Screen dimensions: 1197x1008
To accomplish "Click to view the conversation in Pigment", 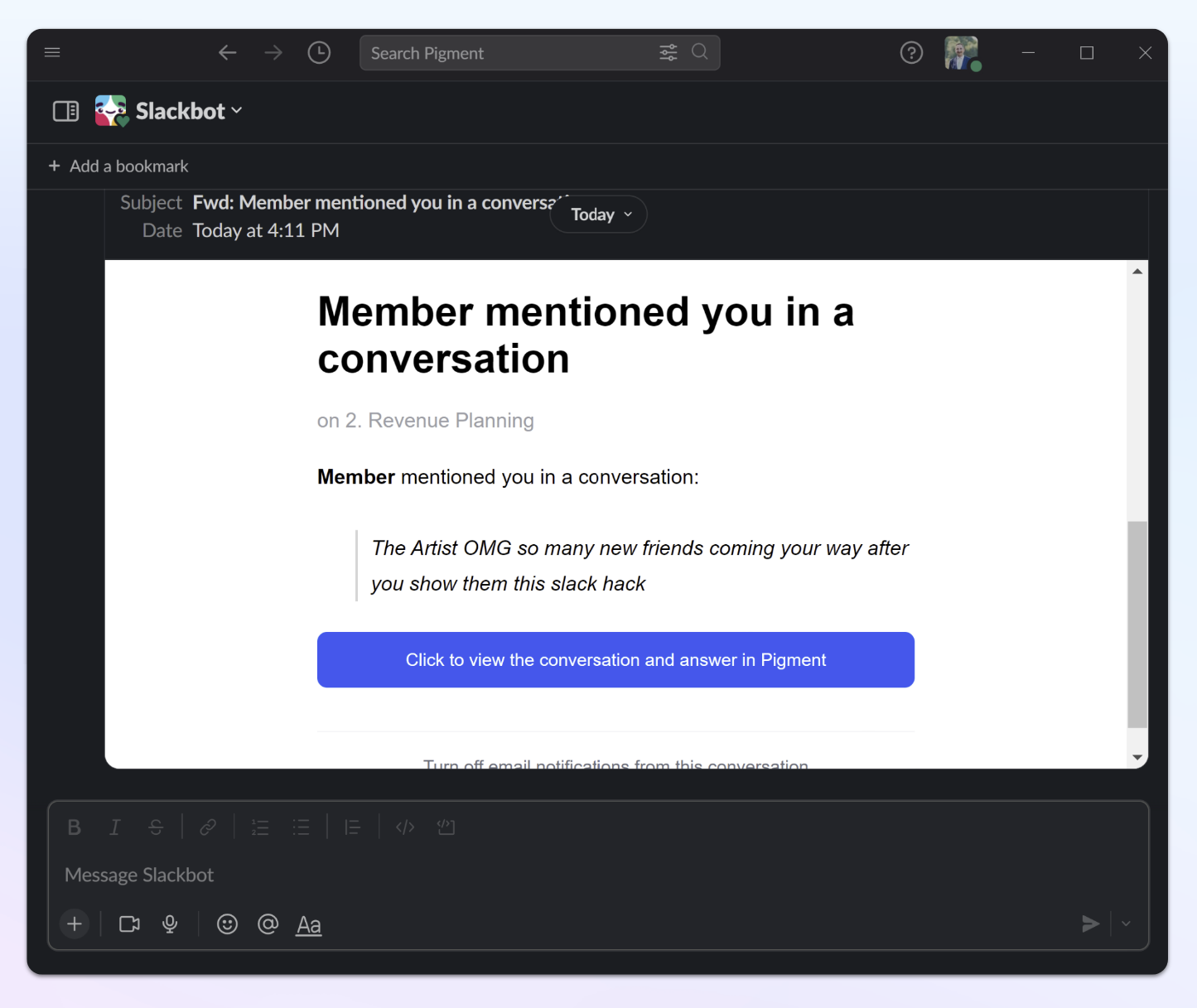I will pos(615,660).
